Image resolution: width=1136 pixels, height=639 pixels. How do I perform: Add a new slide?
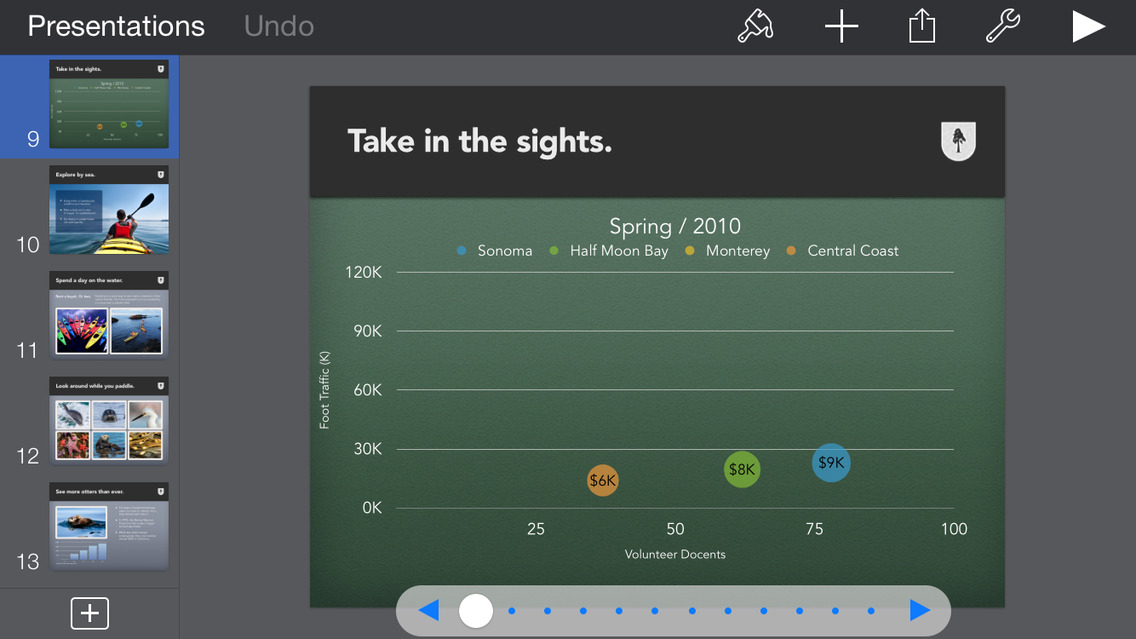point(89,613)
